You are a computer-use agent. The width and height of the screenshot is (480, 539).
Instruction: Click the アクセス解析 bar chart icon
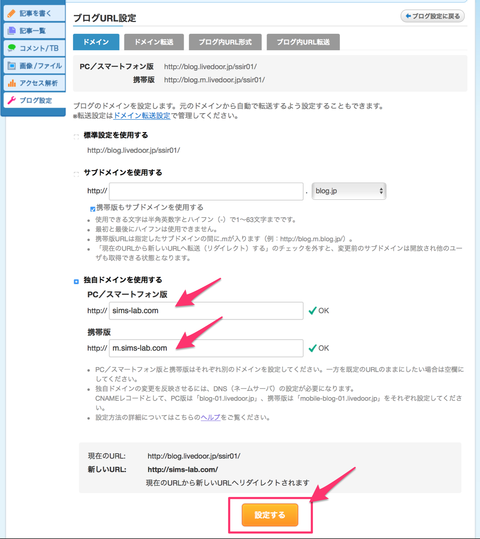point(12,83)
